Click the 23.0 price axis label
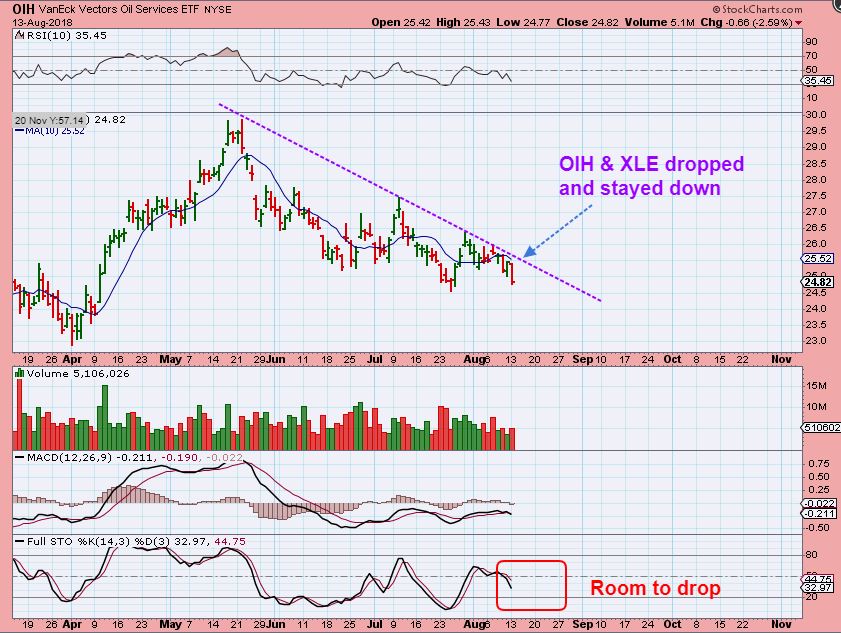841x633 pixels. pyautogui.click(x=815, y=341)
